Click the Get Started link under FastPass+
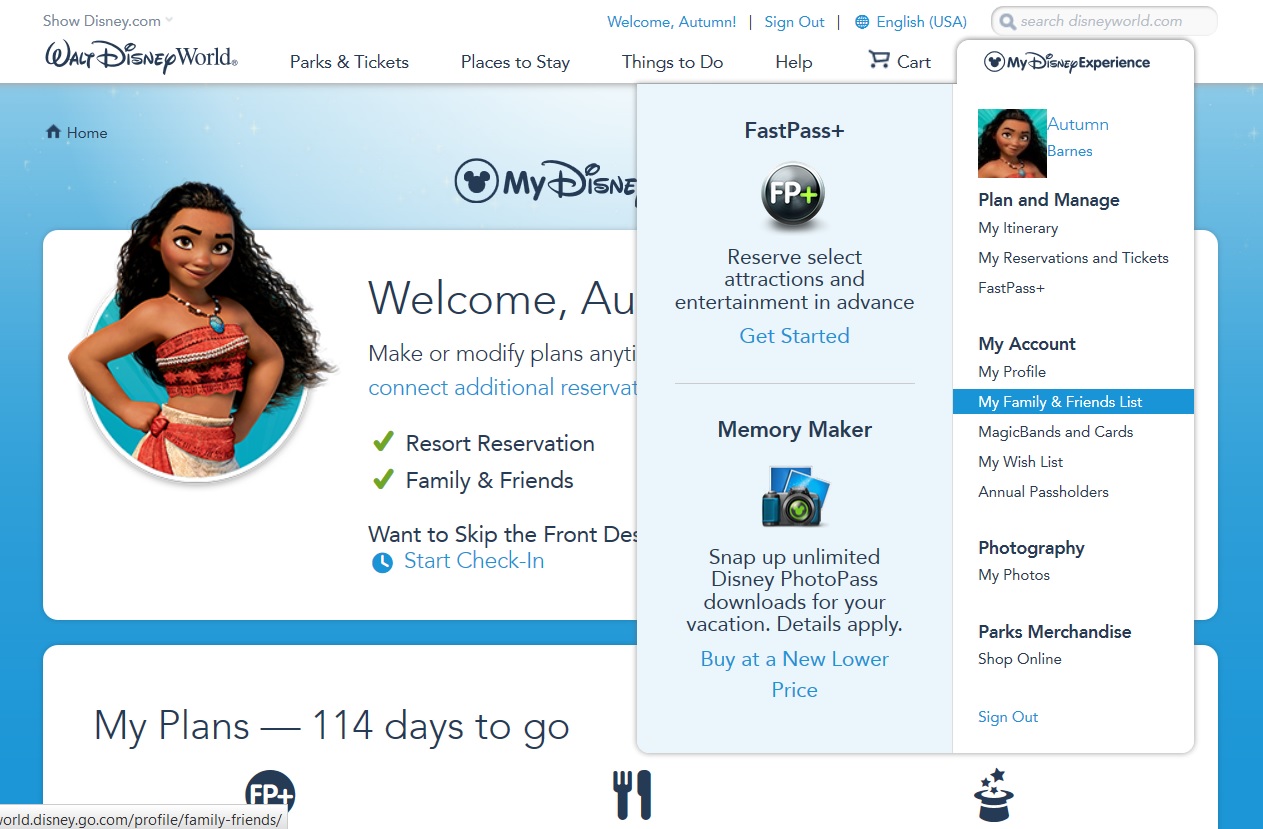This screenshot has height=829, width=1263. [794, 336]
